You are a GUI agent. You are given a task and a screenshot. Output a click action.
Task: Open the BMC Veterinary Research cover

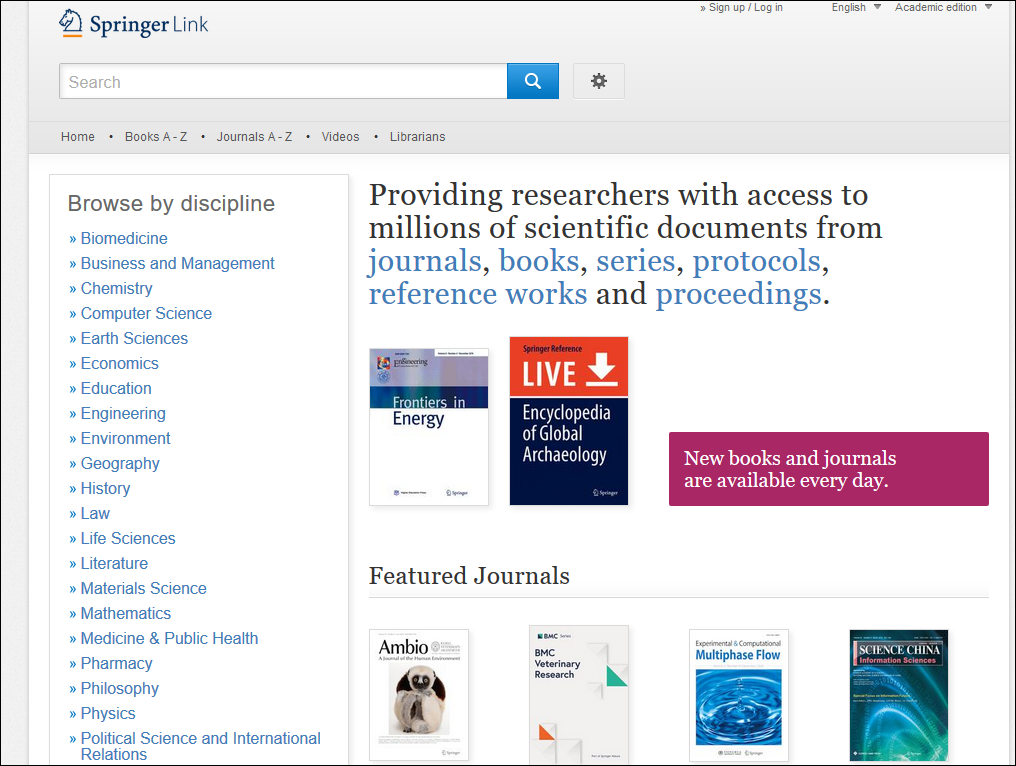click(x=579, y=695)
